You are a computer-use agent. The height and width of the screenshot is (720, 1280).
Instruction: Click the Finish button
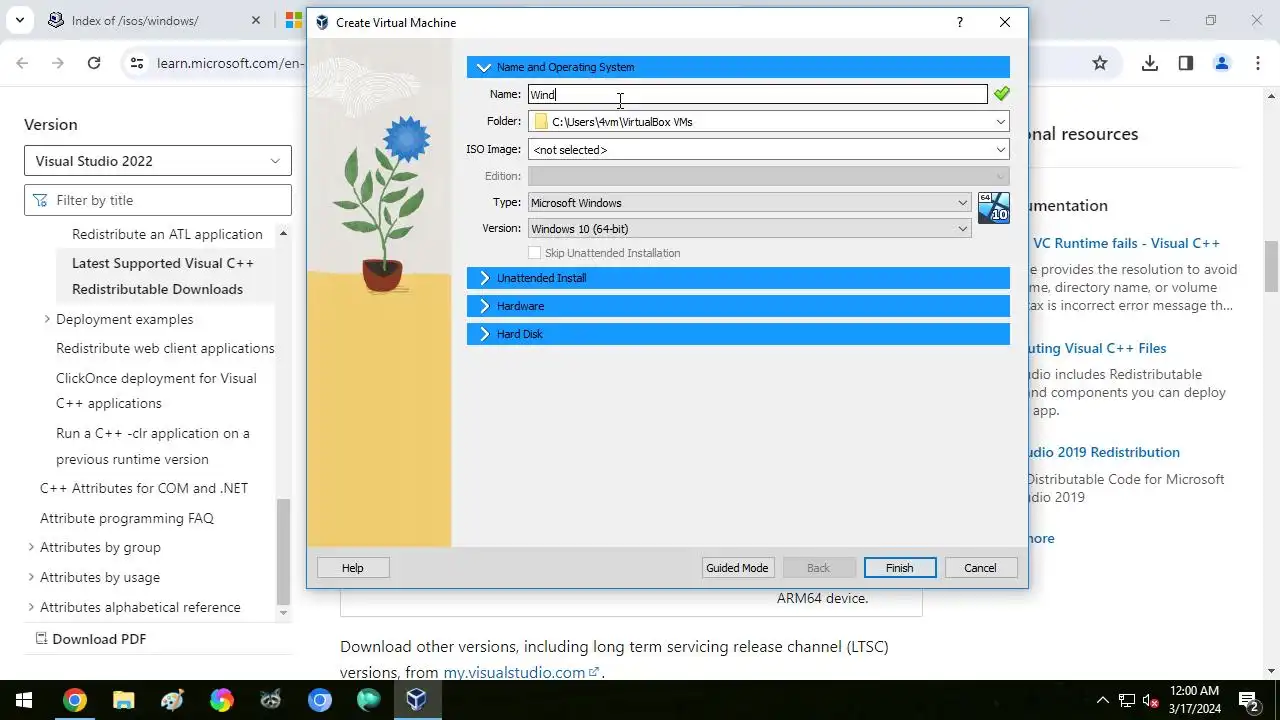pyautogui.click(x=900, y=568)
